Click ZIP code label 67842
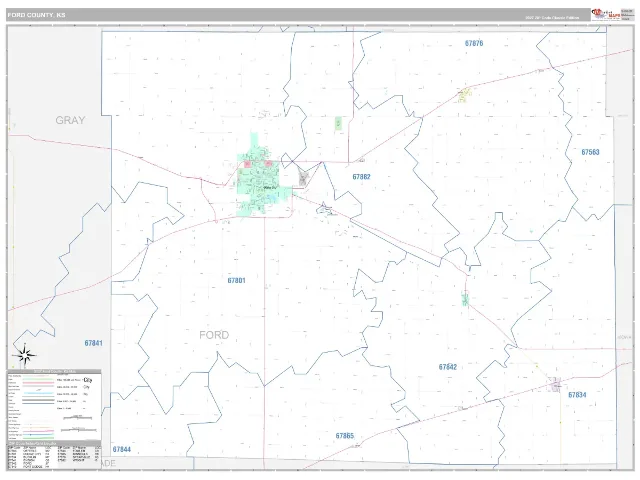The image size is (640, 480). [448, 367]
